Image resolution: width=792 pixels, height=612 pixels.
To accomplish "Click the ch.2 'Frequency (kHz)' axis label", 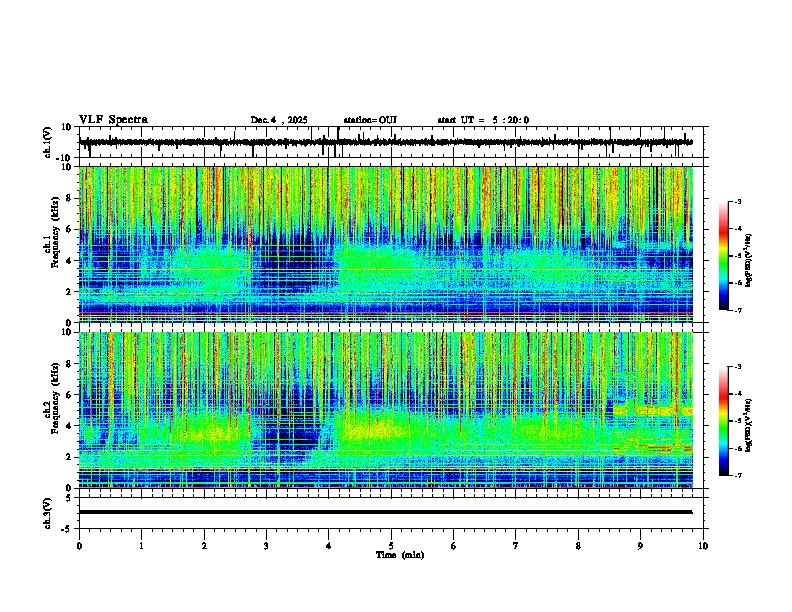I will tap(55, 398).
